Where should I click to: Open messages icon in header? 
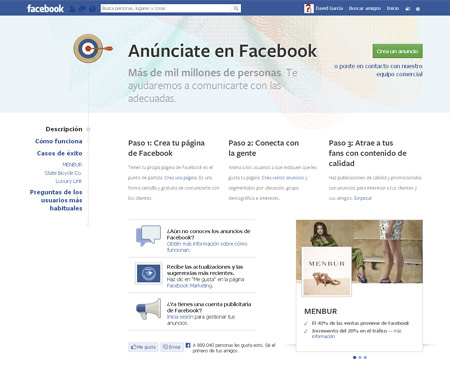[x=82, y=9]
